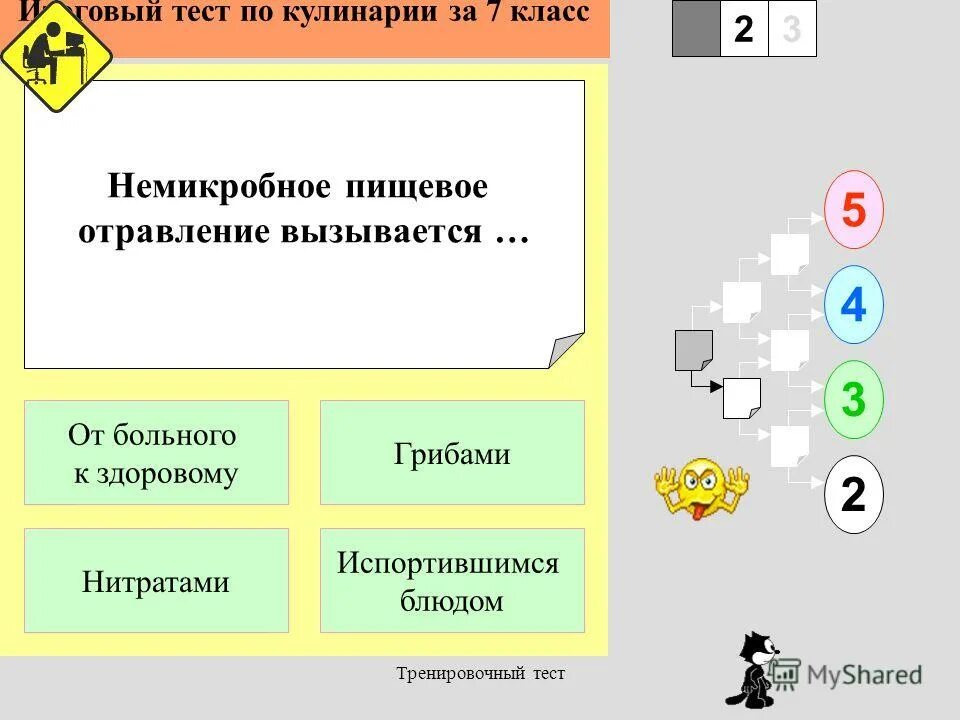Click the answer 'Испортившимся блюдом'

[x=451, y=581]
